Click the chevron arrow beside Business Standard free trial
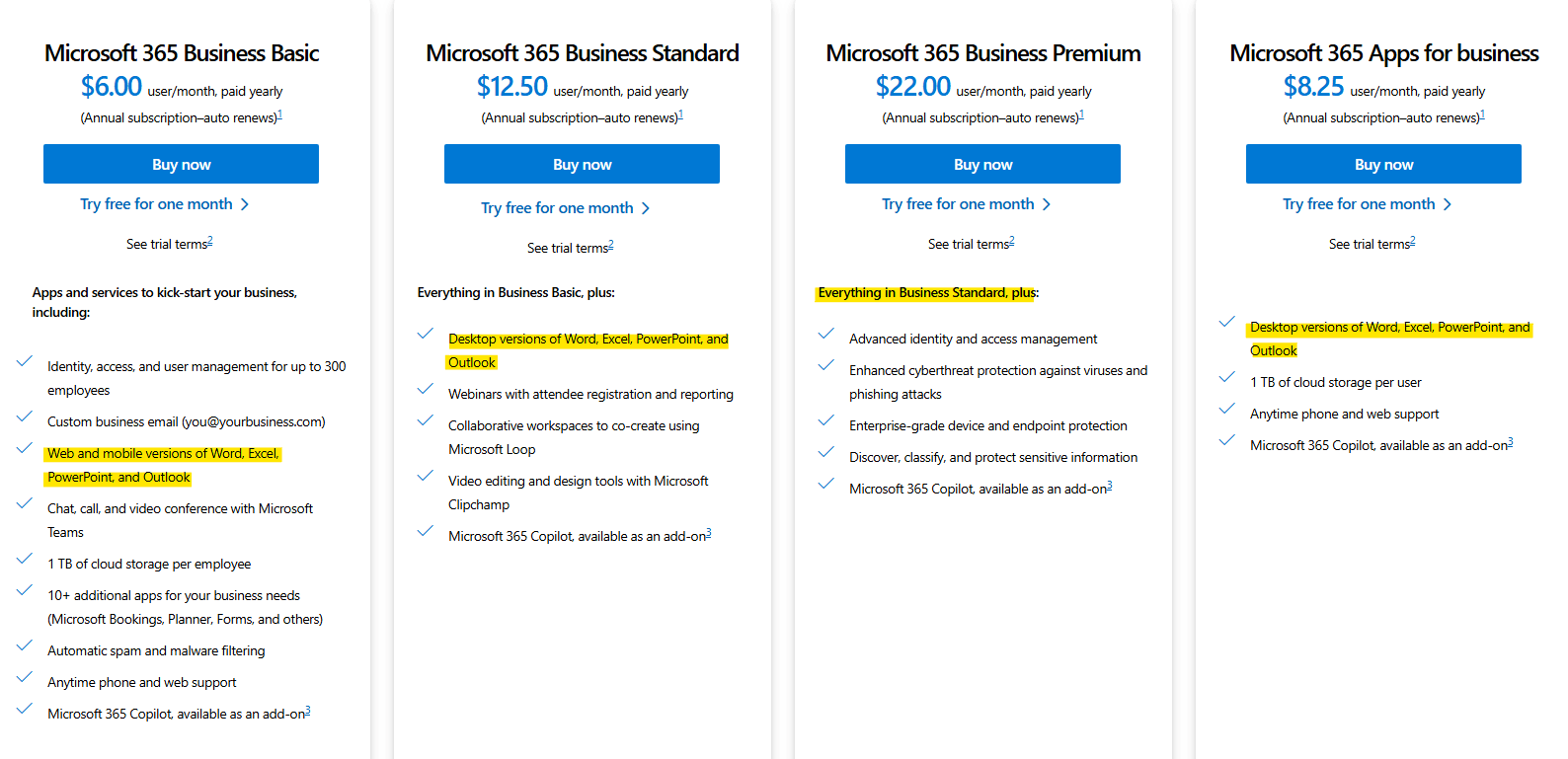 pyautogui.click(x=646, y=208)
